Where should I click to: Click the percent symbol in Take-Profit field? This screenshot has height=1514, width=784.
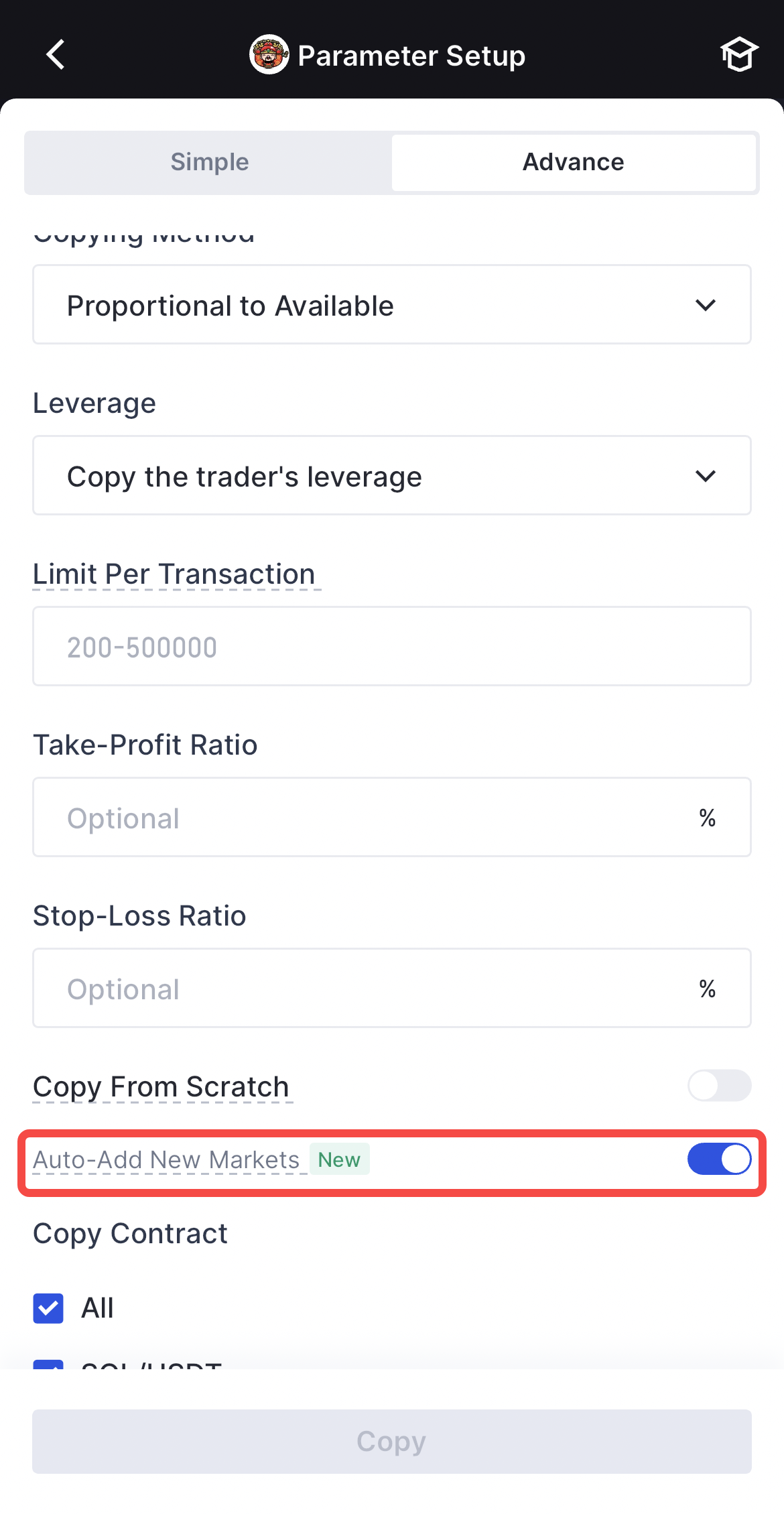point(707,818)
